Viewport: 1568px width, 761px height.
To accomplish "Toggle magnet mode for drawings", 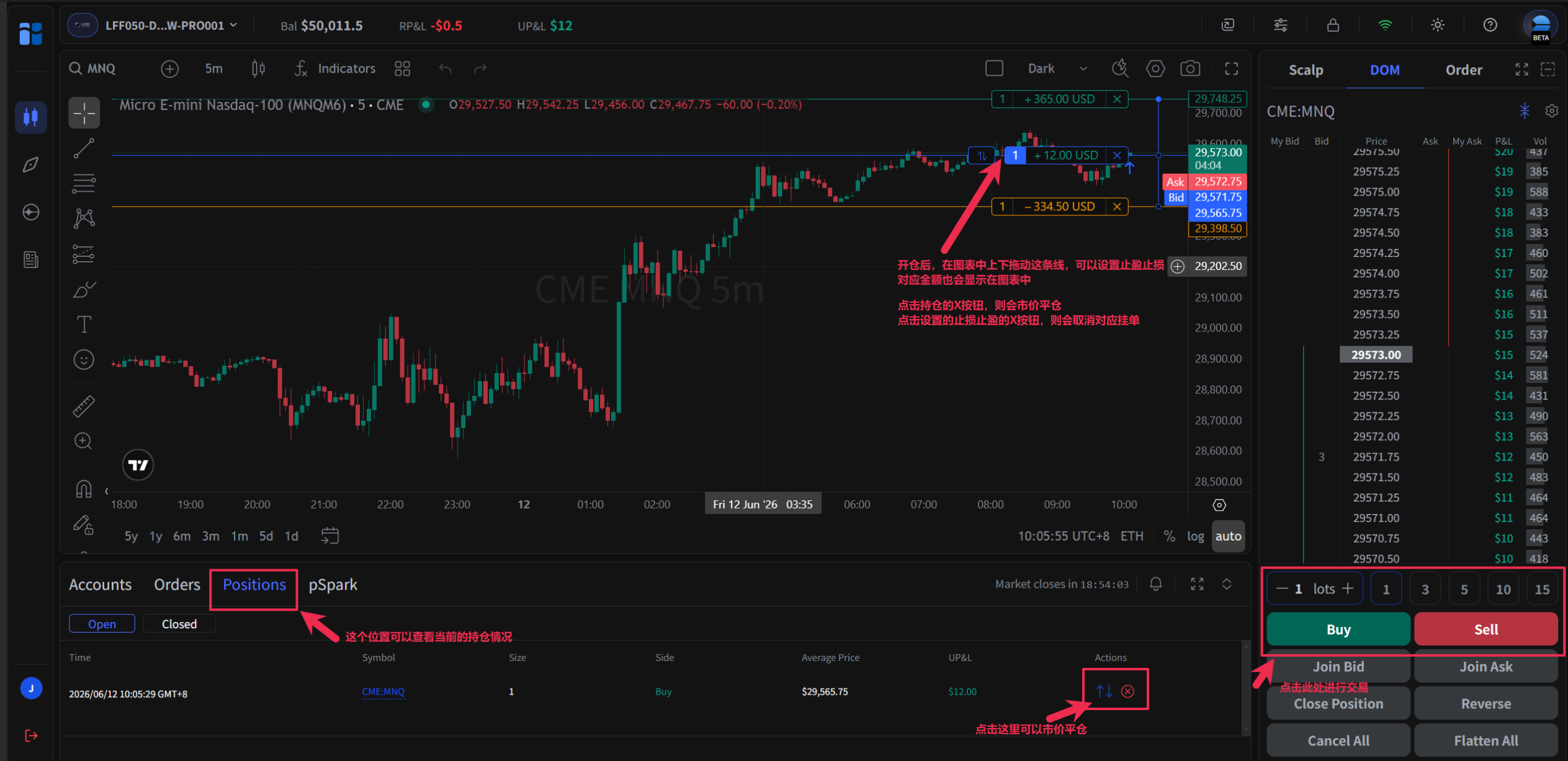I will 84,490.
